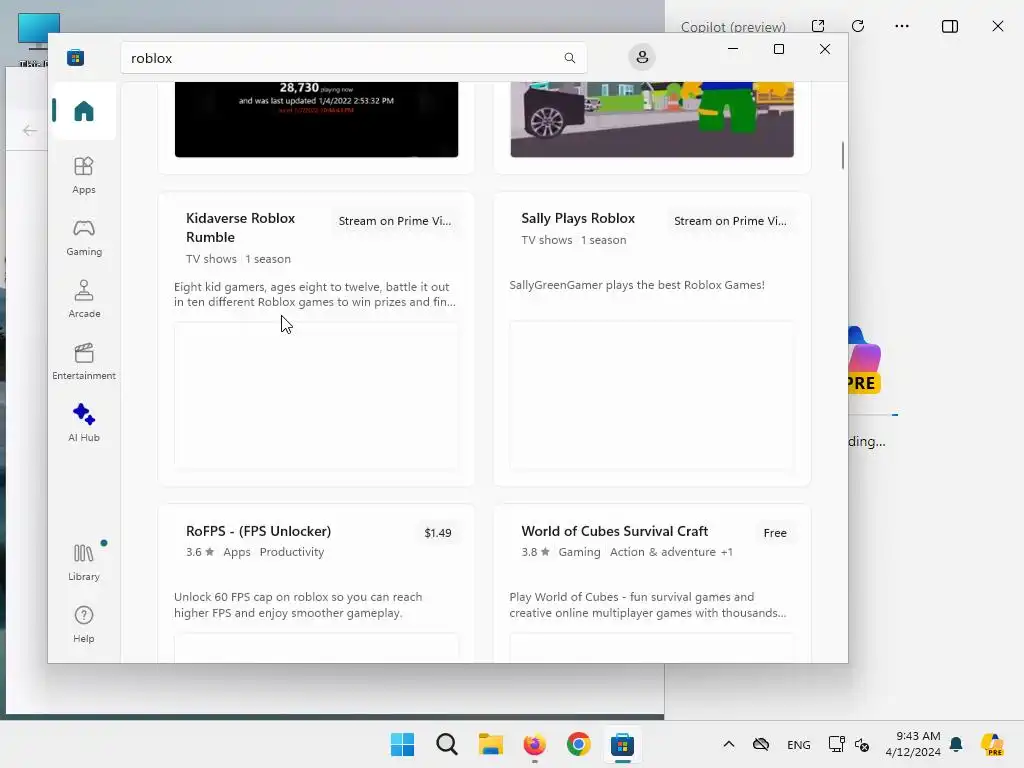The image size is (1024, 768).
Task: Click the Microsoft Store logo icon
Action: tap(76, 57)
